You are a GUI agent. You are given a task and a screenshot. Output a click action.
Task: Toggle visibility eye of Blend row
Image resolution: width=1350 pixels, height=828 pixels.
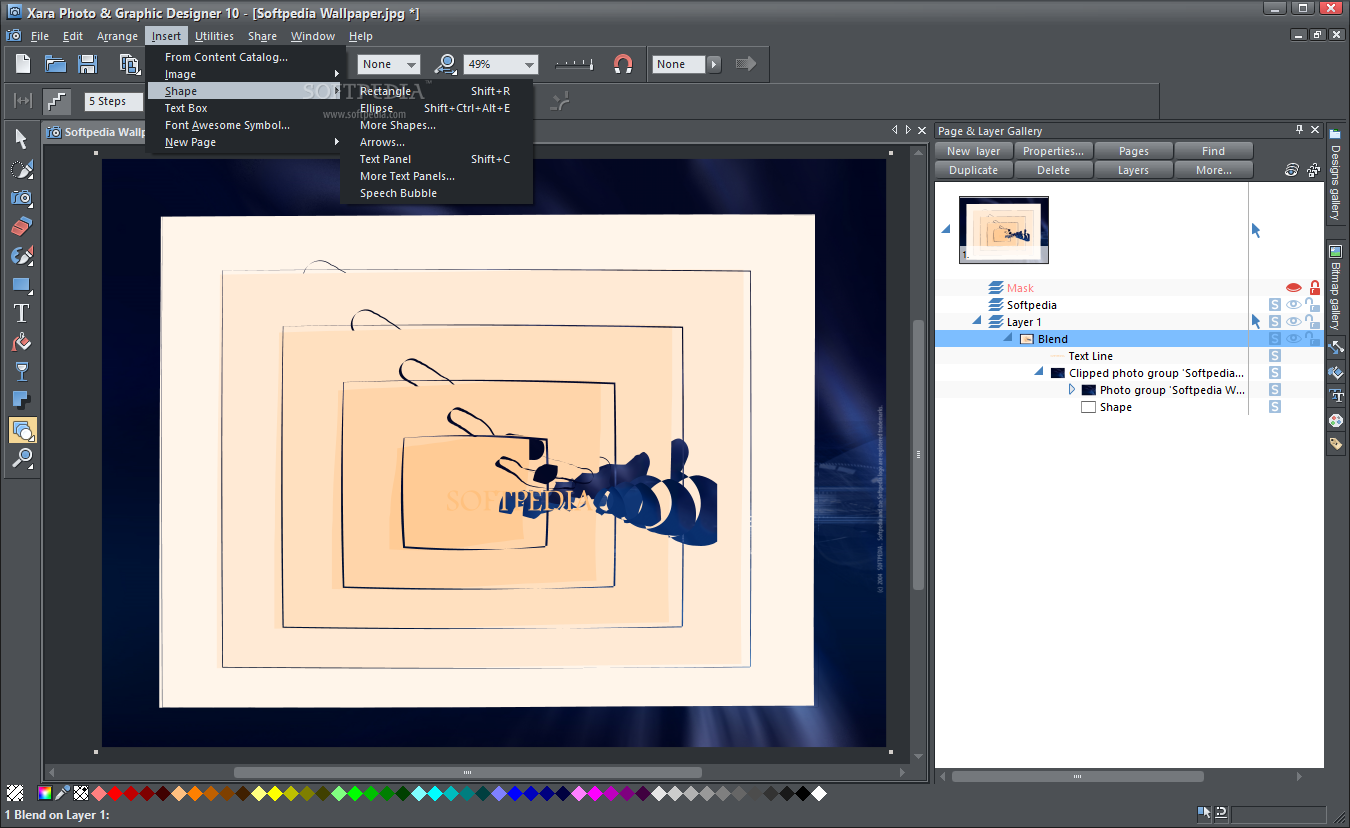pyautogui.click(x=1294, y=339)
